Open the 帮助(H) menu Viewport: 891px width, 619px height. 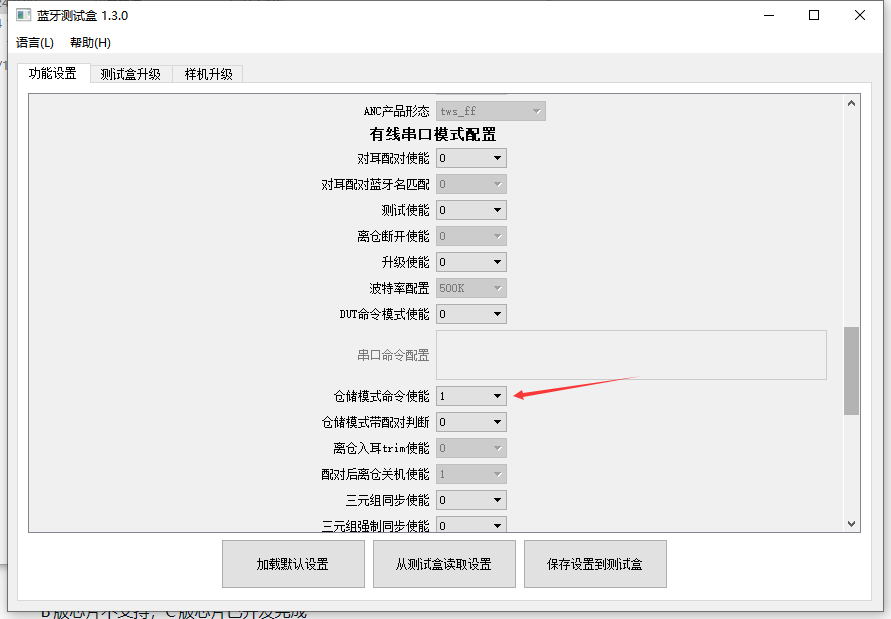coord(90,43)
